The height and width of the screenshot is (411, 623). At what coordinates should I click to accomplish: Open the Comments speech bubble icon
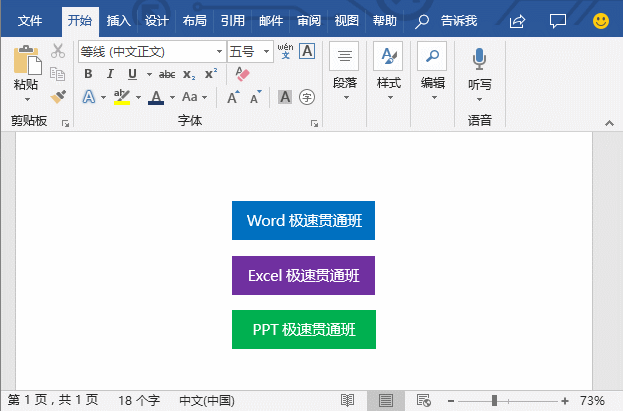pos(558,20)
